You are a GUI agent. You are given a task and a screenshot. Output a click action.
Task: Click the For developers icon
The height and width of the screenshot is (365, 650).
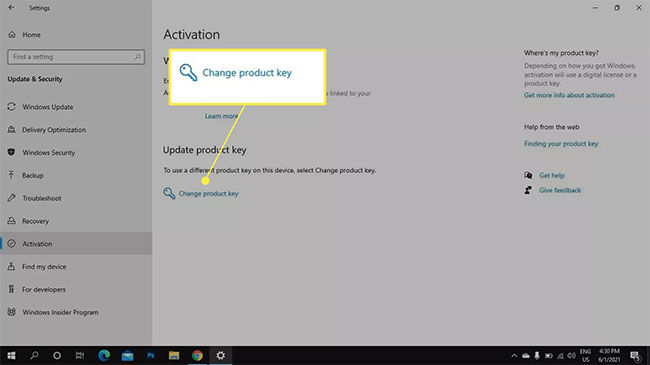12,290
